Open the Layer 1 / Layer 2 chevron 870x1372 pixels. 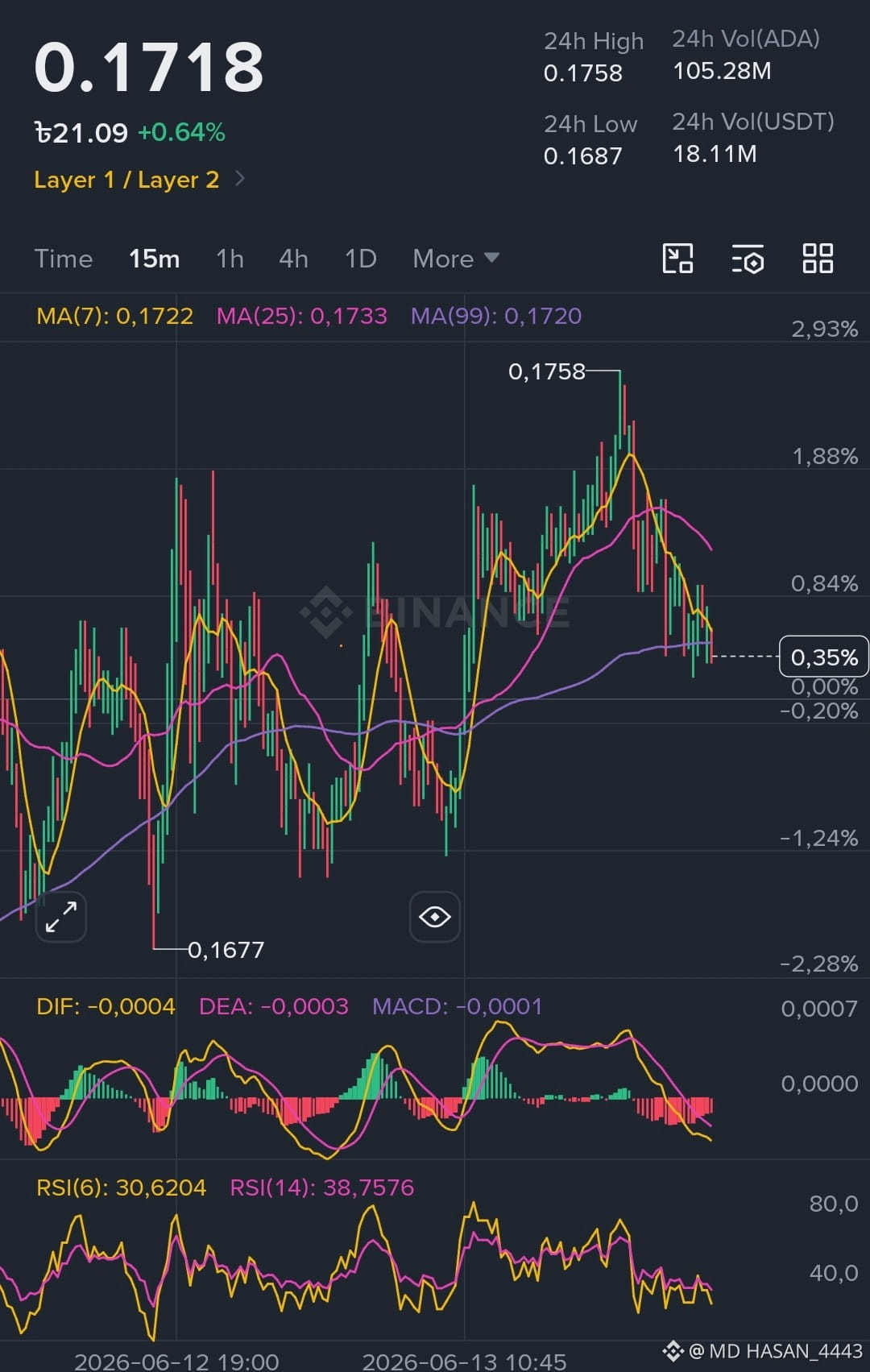[x=240, y=179]
